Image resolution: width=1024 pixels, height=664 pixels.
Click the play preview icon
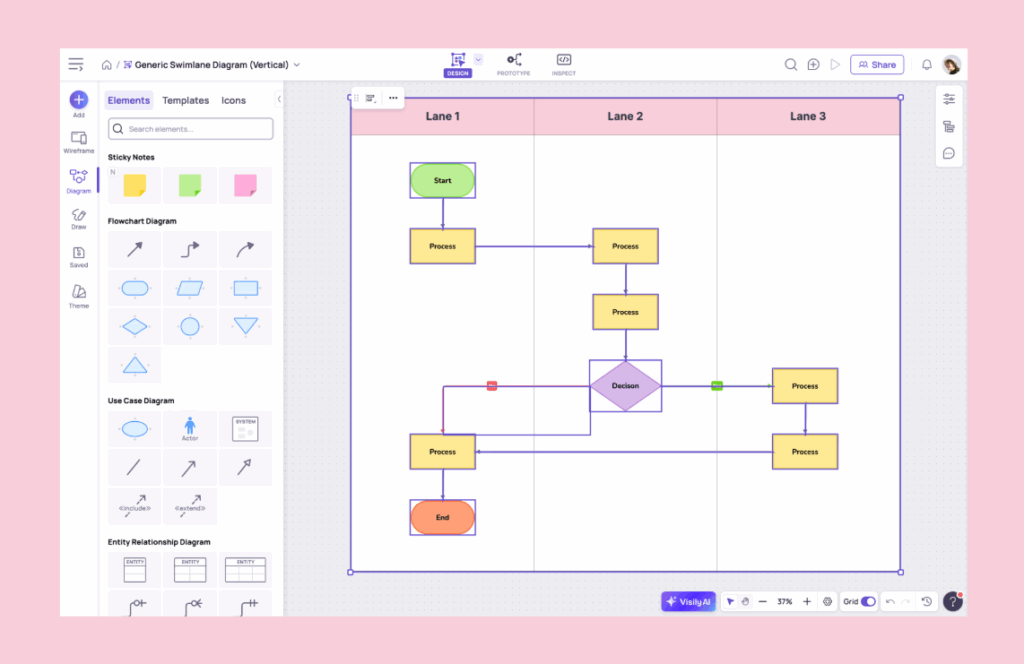click(x=835, y=65)
